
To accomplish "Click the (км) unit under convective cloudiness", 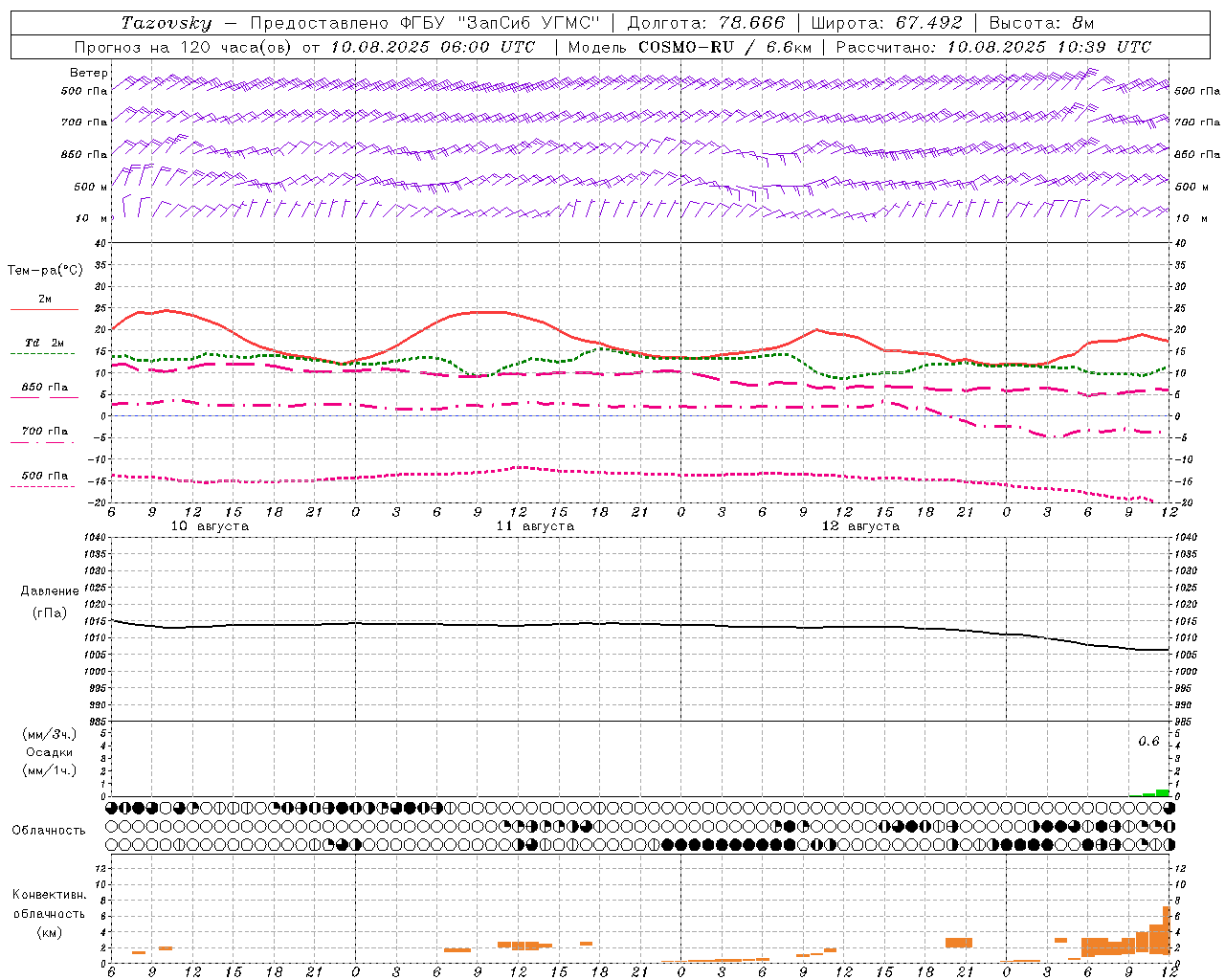I will (50, 932).
